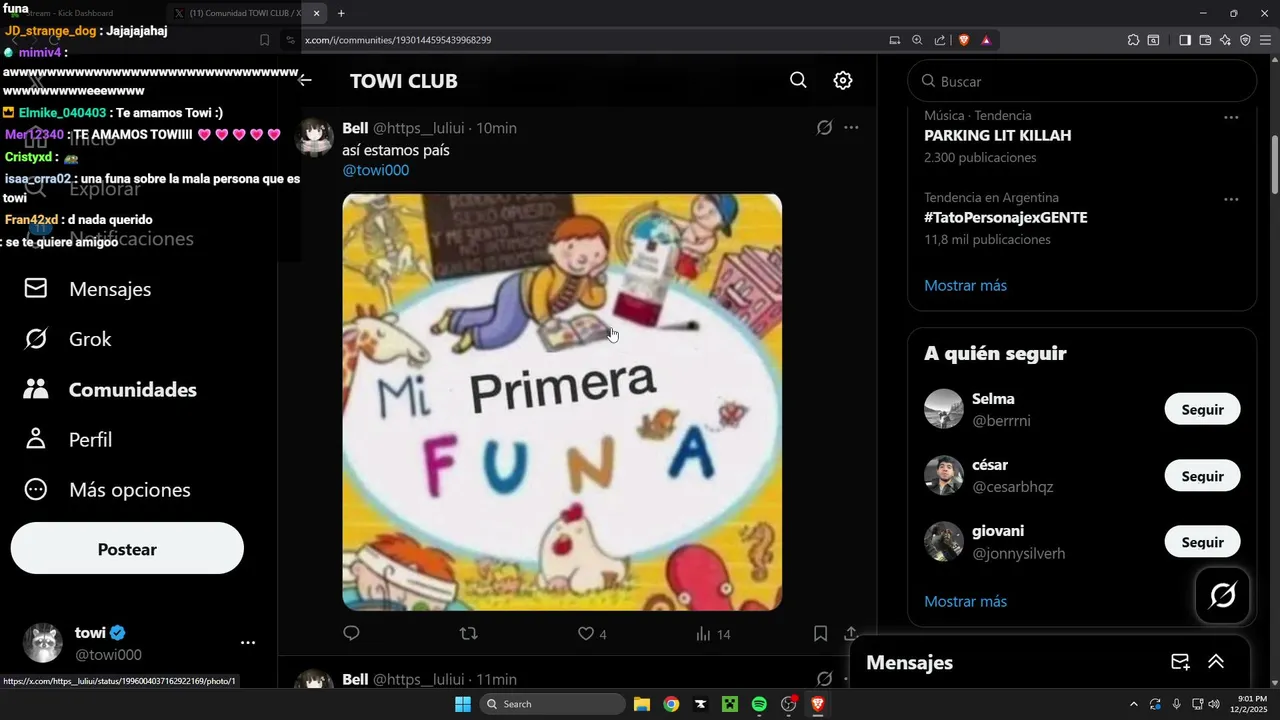The image size is (1280, 720).
Task: Open Leo AI sparkle icon
Action: point(1225,40)
